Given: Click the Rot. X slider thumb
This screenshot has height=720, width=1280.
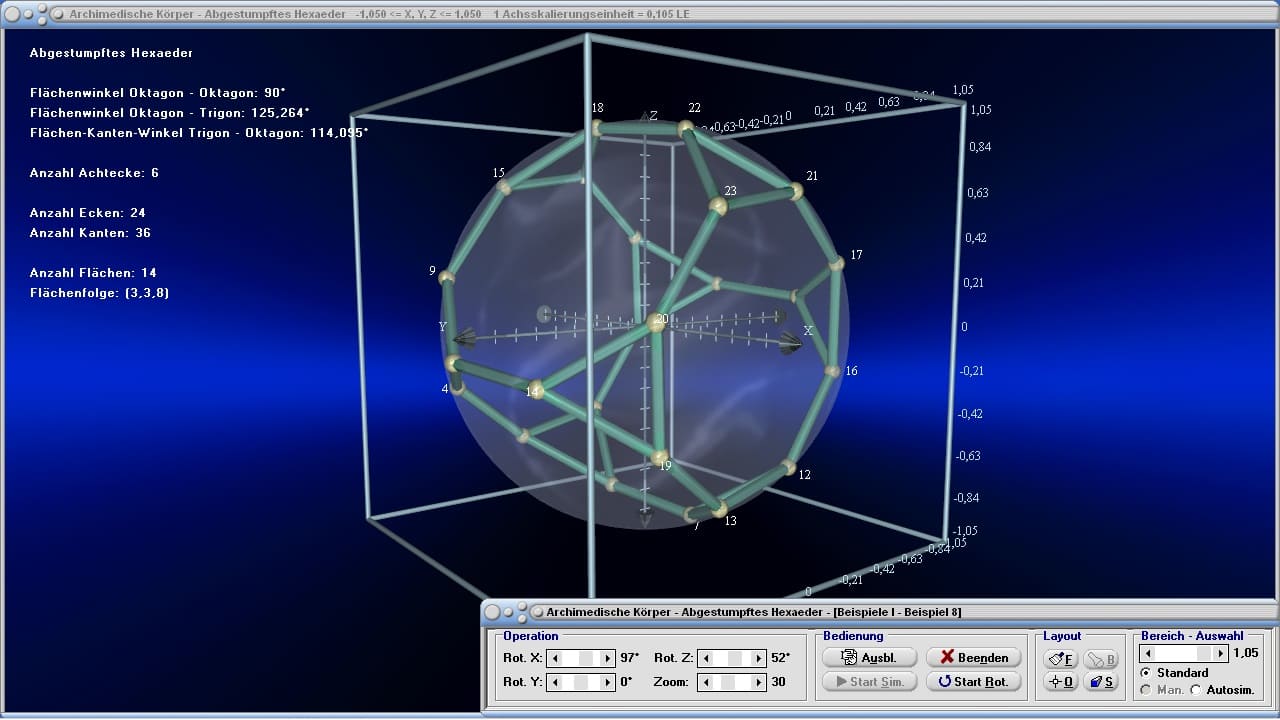Looking at the screenshot, I should click(x=587, y=658).
